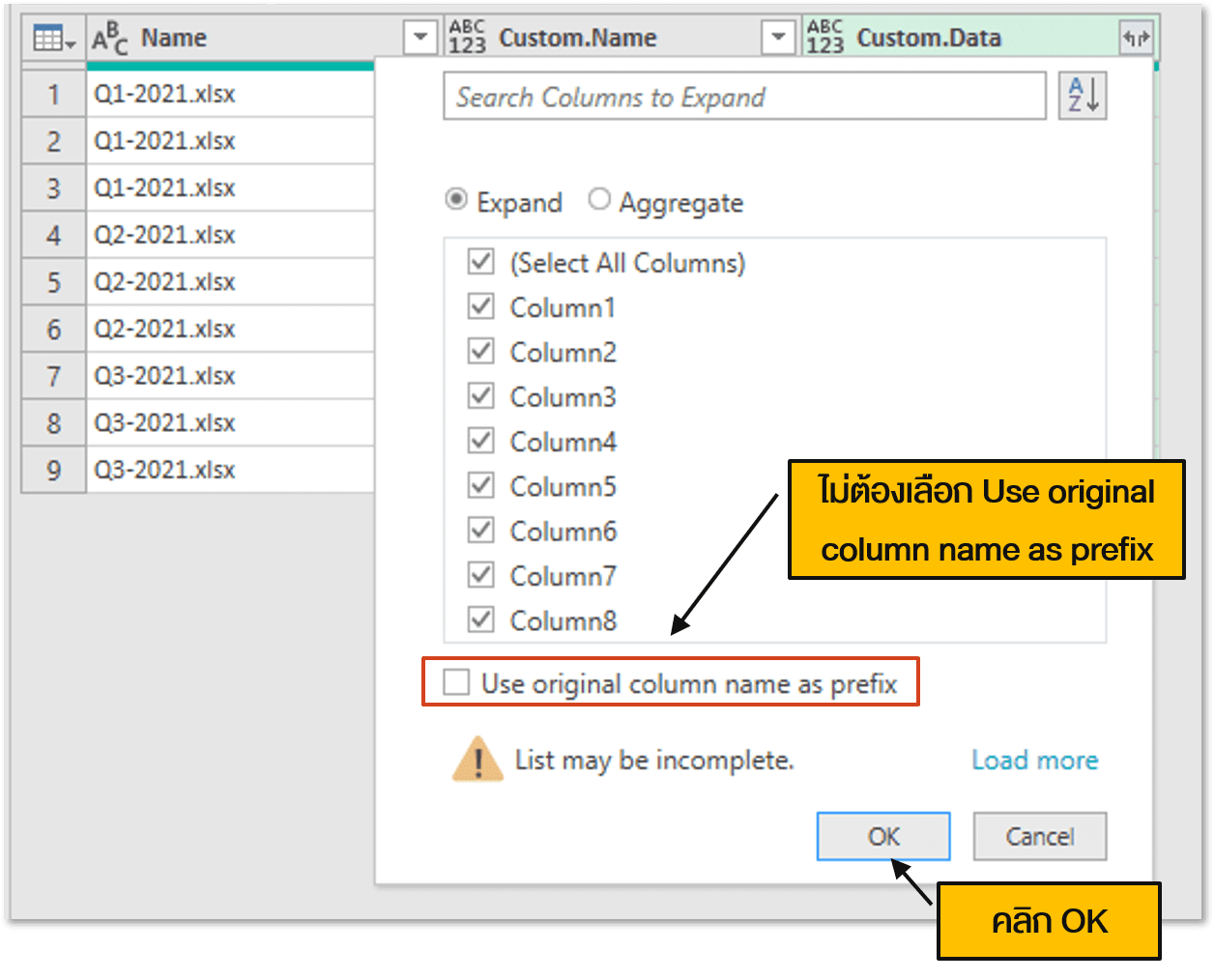
Task: Click the text data type icon on Name column
Action: (x=109, y=37)
